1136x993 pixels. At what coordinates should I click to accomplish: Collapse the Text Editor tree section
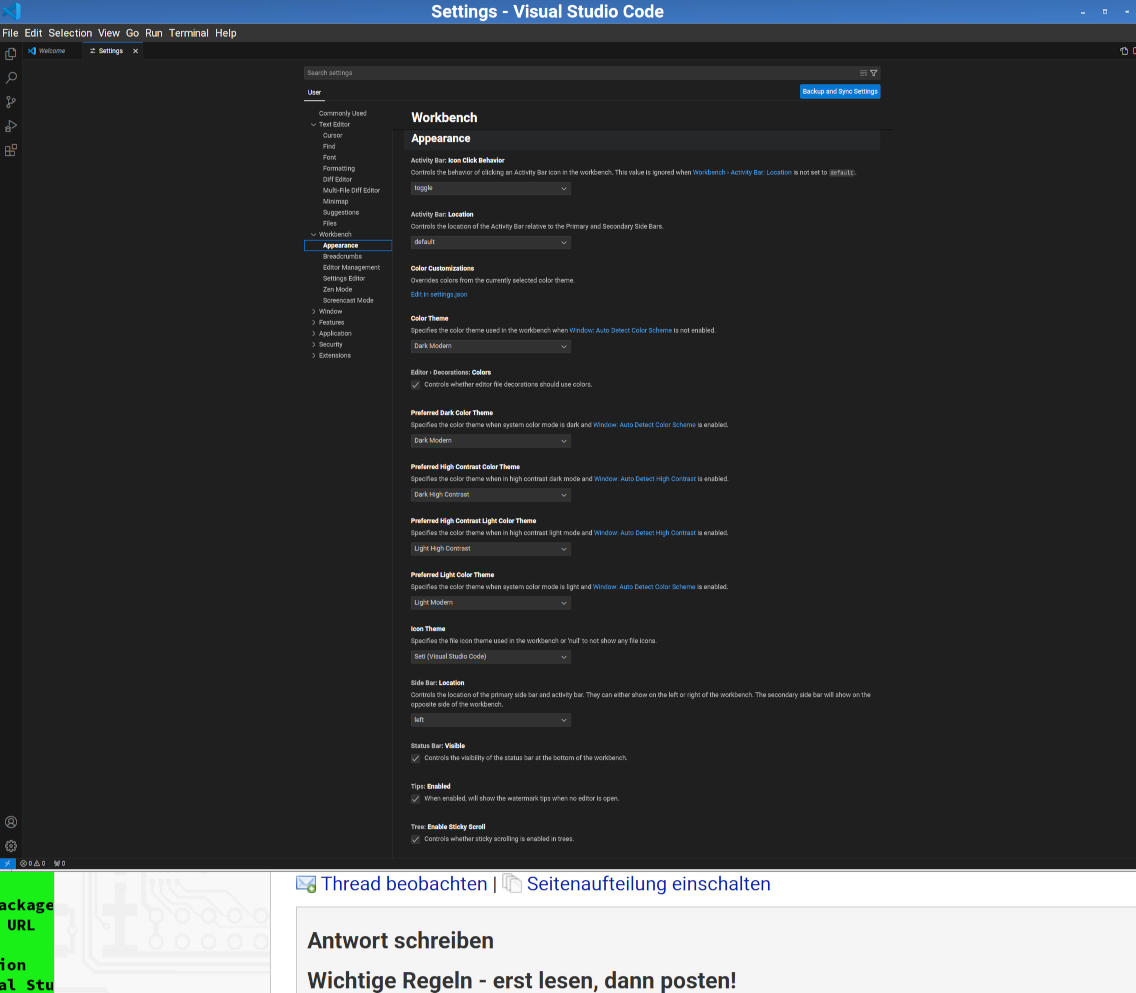click(314, 125)
